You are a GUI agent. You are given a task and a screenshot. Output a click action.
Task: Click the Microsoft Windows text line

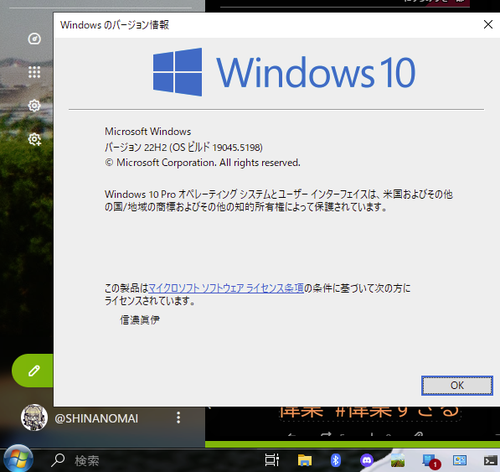(148, 131)
